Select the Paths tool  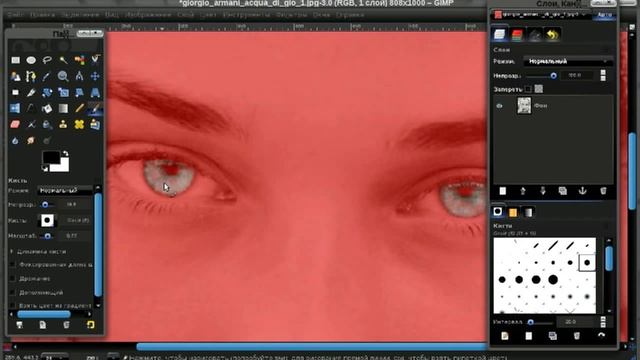pyautogui.click(x=31, y=76)
